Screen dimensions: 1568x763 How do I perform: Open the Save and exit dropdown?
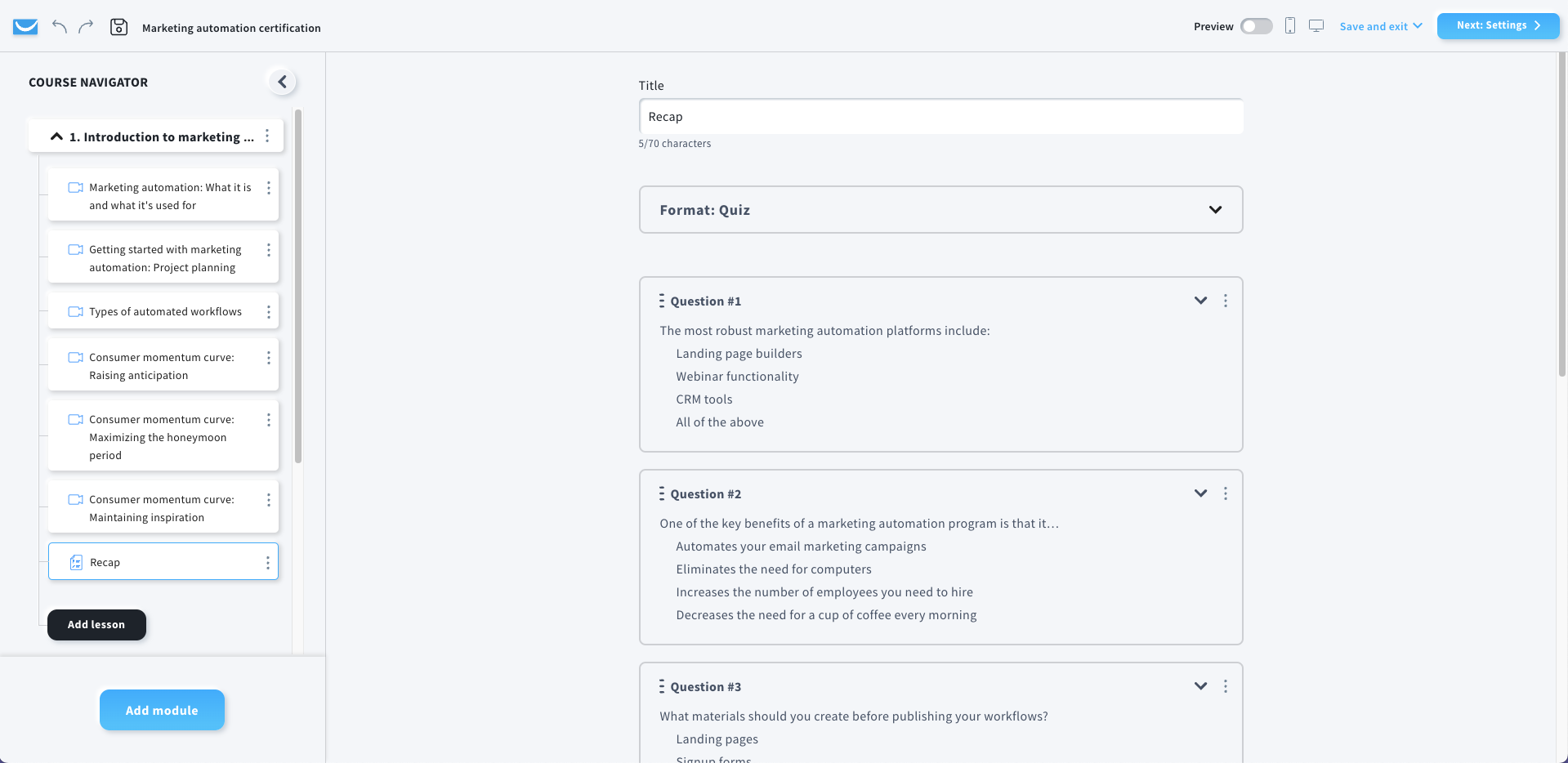pyautogui.click(x=1381, y=26)
